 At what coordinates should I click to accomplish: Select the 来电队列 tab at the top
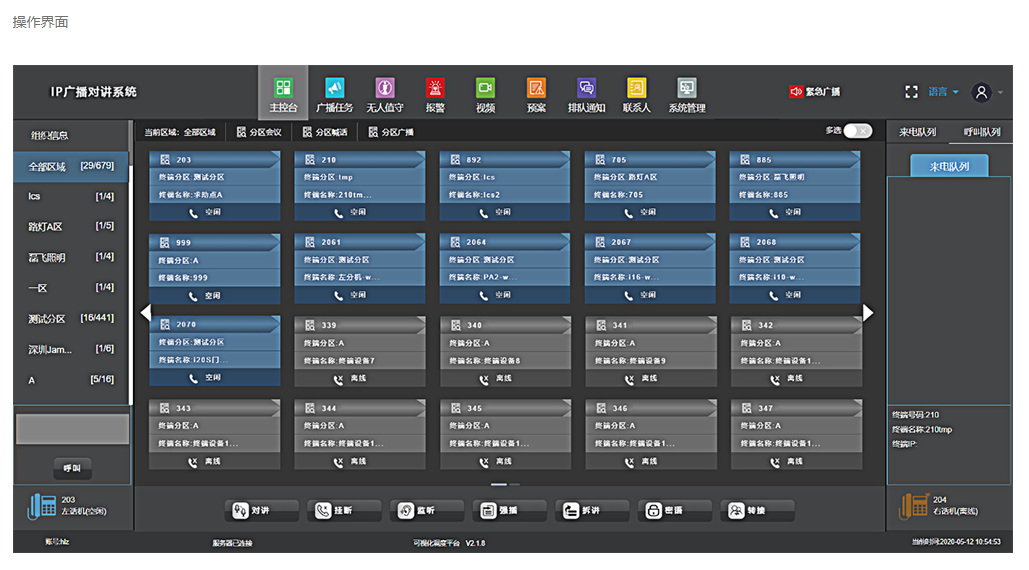[x=917, y=132]
